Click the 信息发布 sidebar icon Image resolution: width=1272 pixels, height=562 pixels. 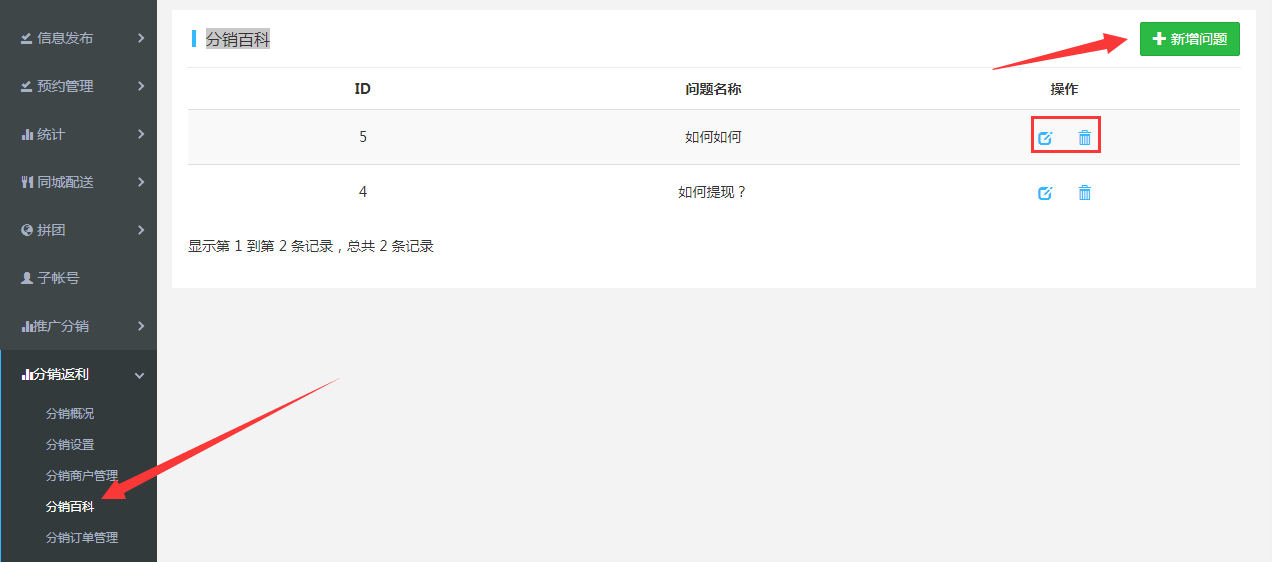coord(27,38)
